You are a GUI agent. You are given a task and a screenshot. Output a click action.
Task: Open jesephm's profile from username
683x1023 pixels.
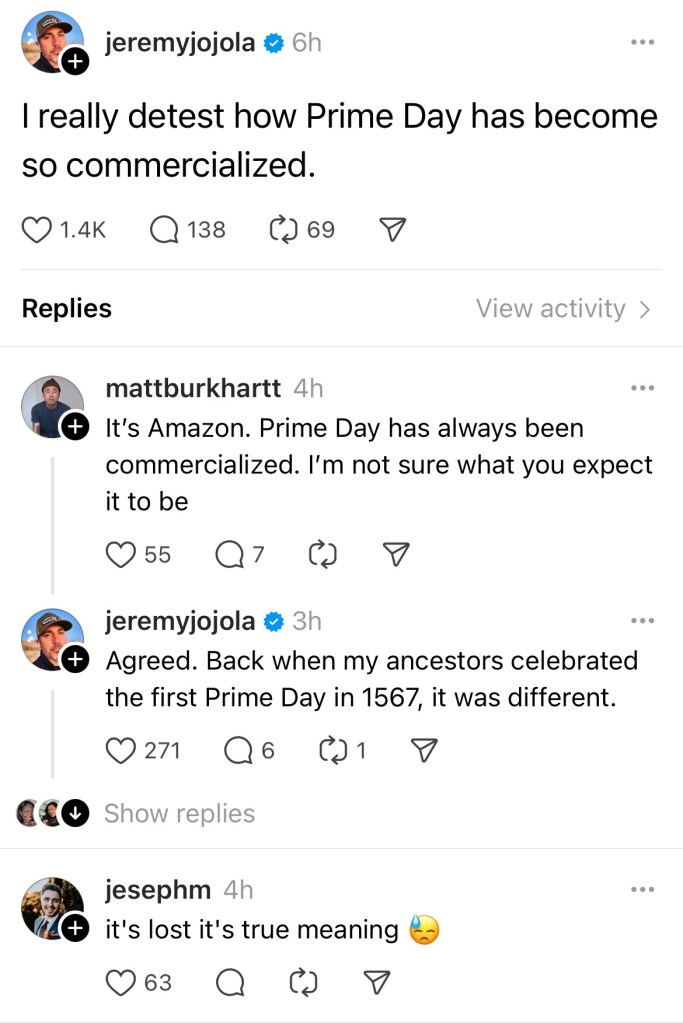(x=158, y=889)
